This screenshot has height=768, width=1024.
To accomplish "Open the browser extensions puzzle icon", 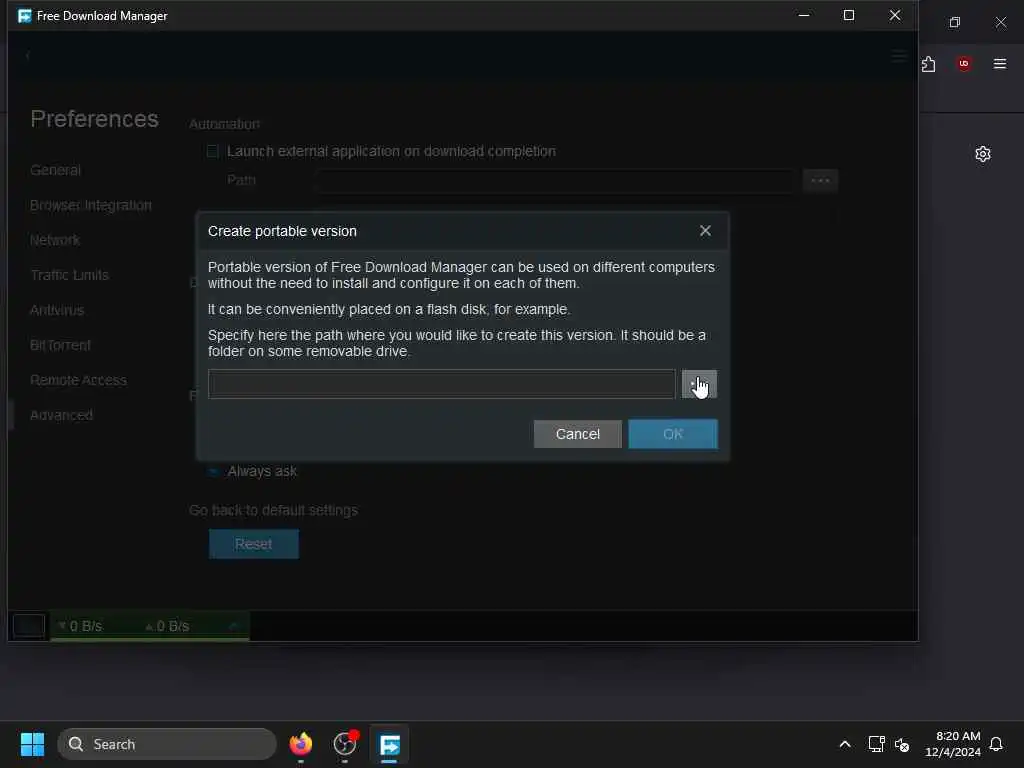I will (929, 64).
